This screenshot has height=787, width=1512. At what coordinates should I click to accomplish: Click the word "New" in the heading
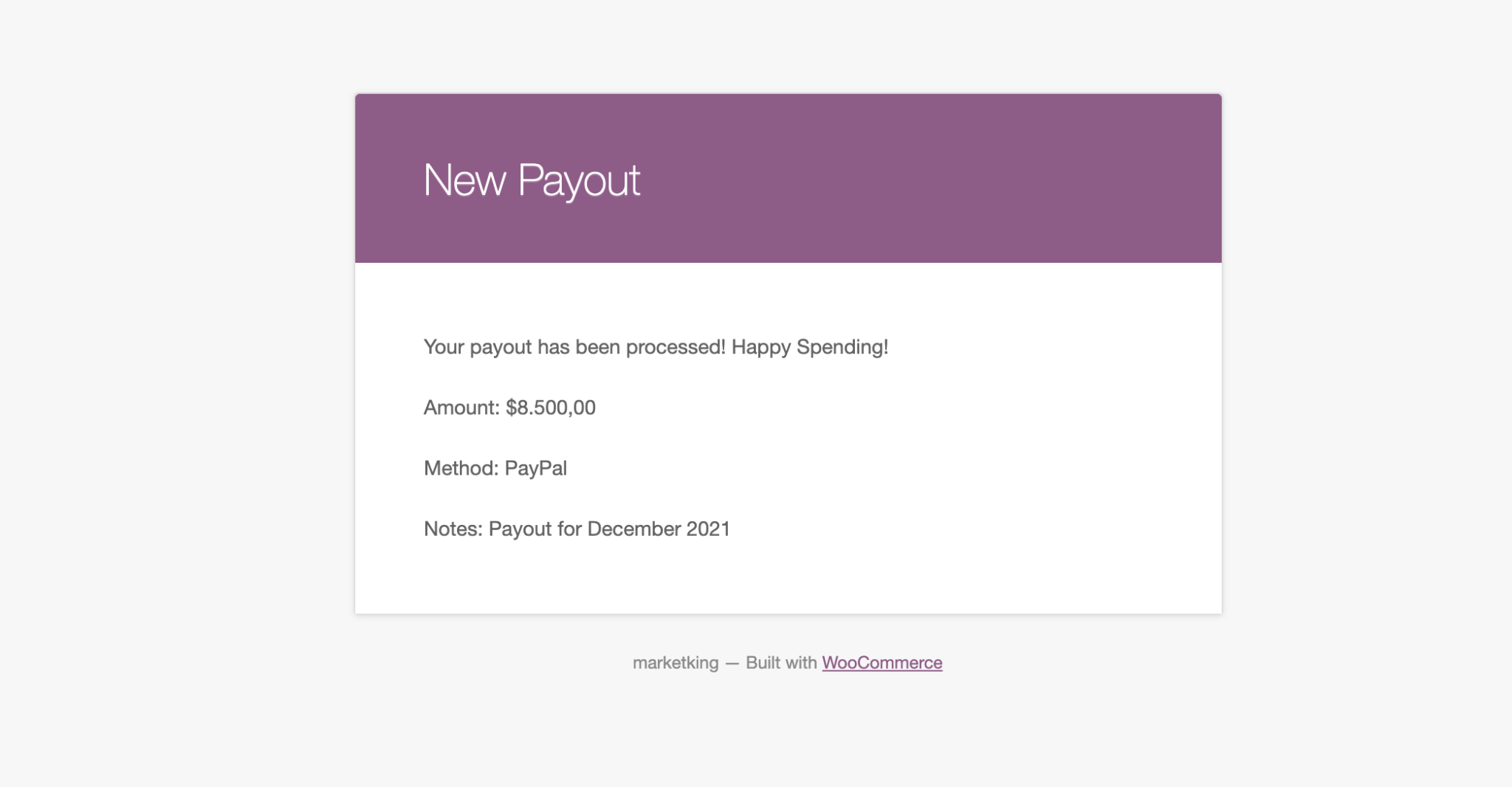[x=464, y=180]
